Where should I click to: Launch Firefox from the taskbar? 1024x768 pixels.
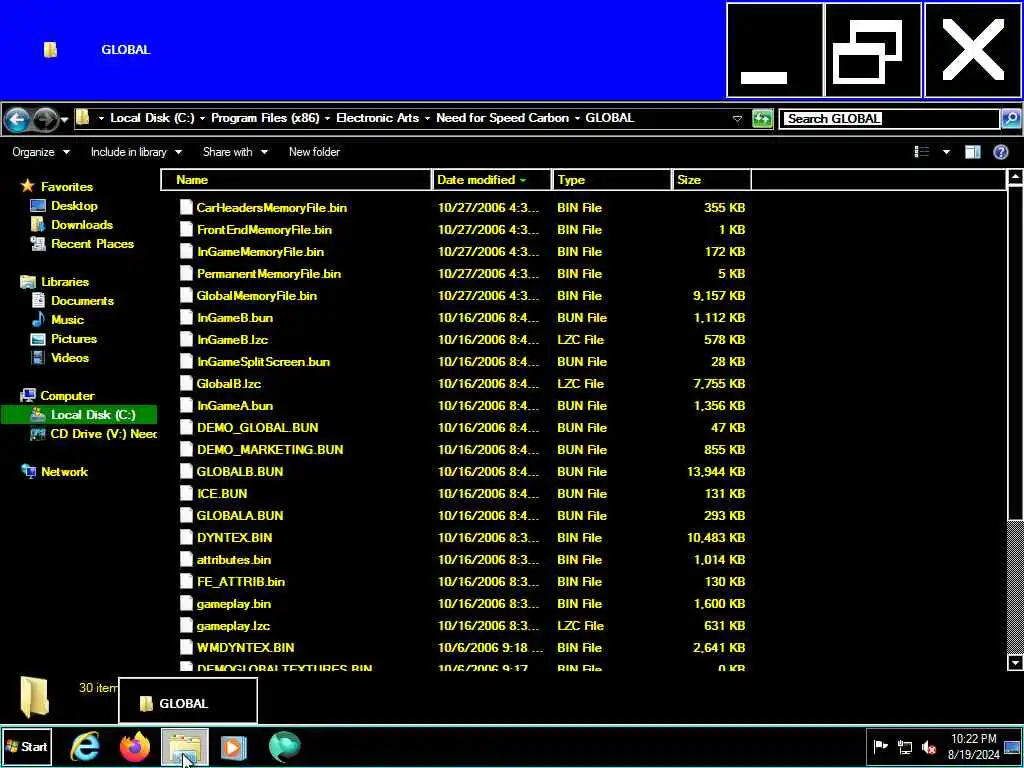click(135, 746)
